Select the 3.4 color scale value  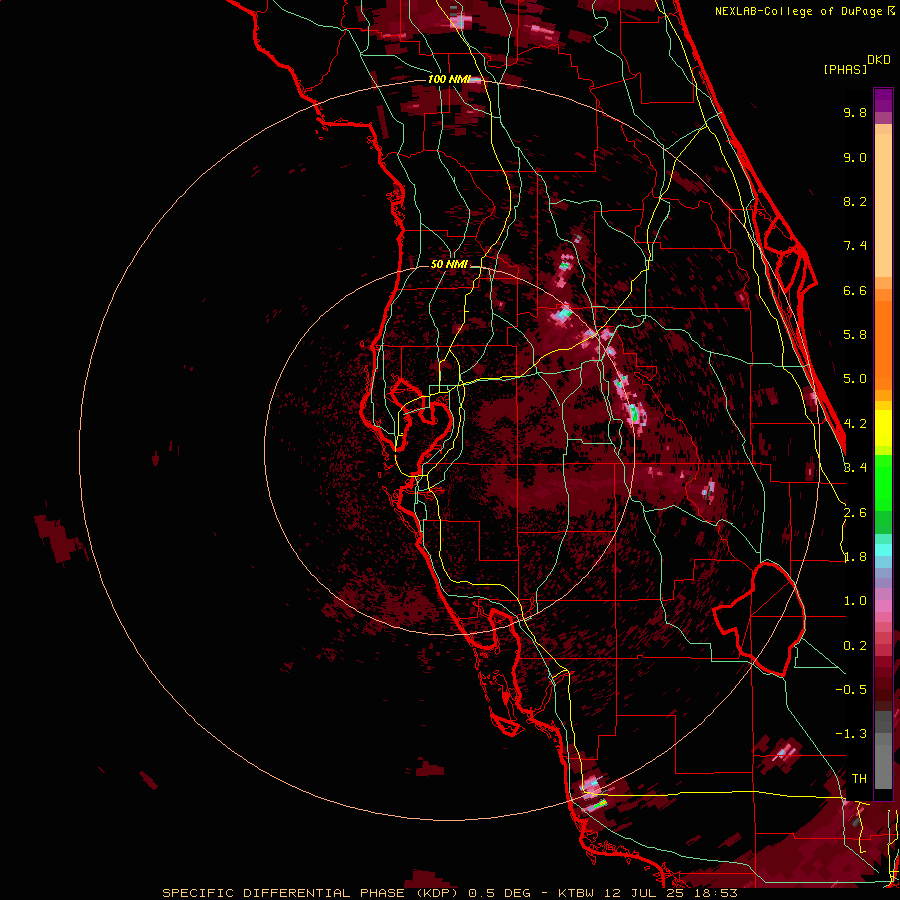[x=855, y=468]
